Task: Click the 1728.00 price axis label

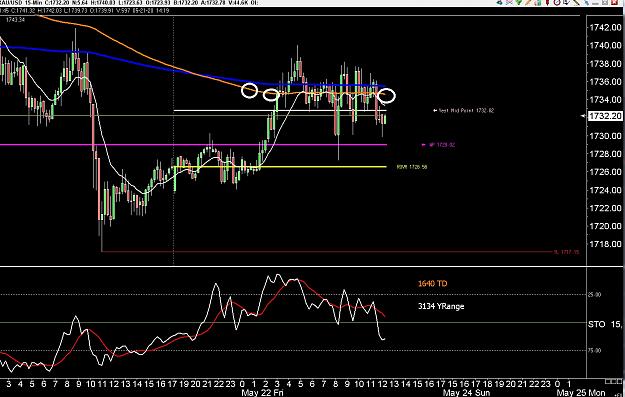Action: pos(605,154)
